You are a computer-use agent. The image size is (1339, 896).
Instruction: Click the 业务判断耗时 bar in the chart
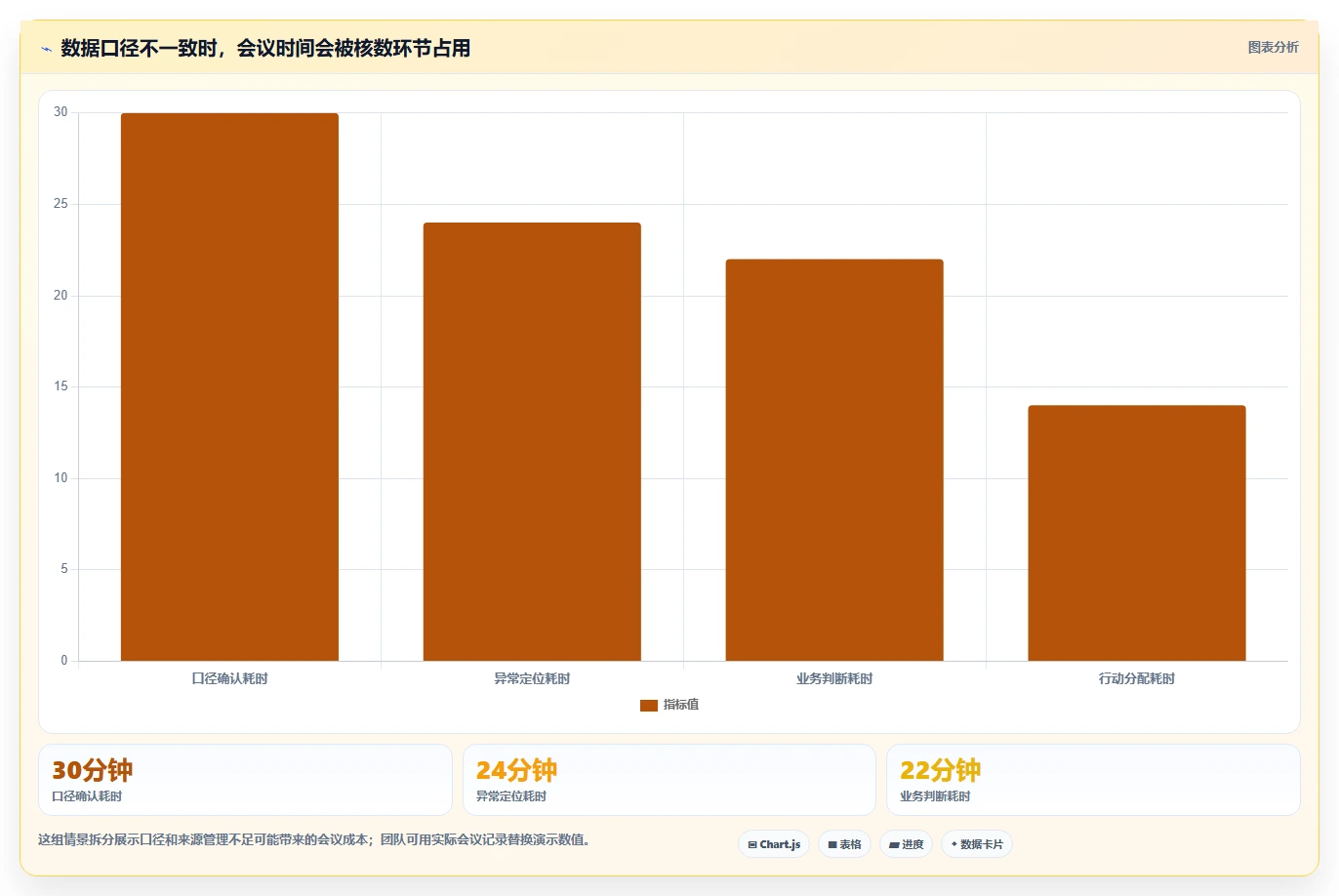coord(834,460)
